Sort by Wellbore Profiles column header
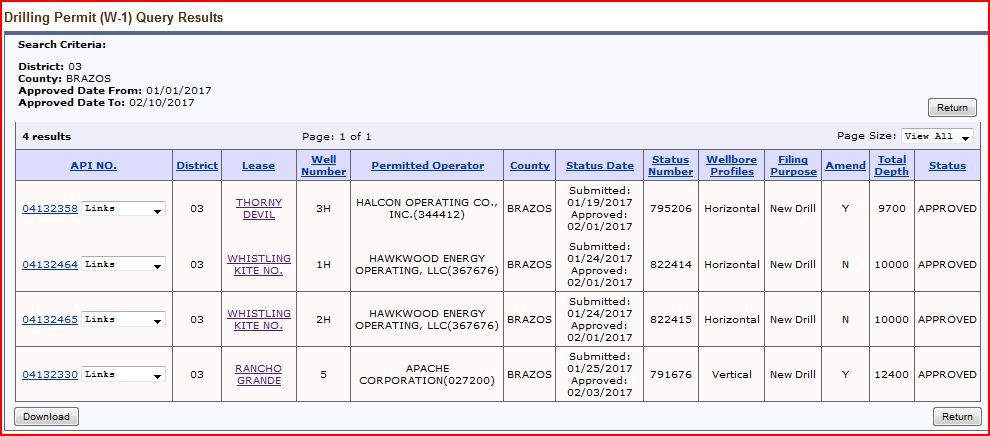Image resolution: width=990 pixels, height=436 pixels. pyautogui.click(x=731, y=166)
